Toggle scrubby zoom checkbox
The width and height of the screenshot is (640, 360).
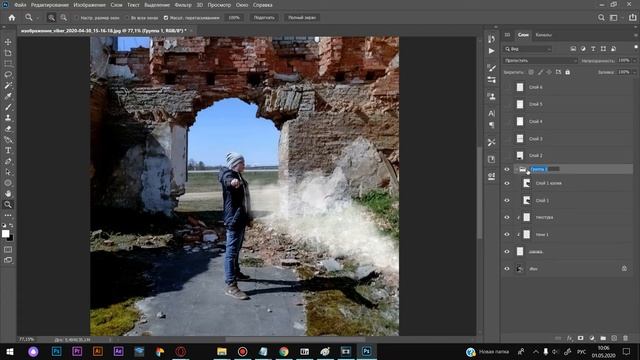click(x=166, y=18)
